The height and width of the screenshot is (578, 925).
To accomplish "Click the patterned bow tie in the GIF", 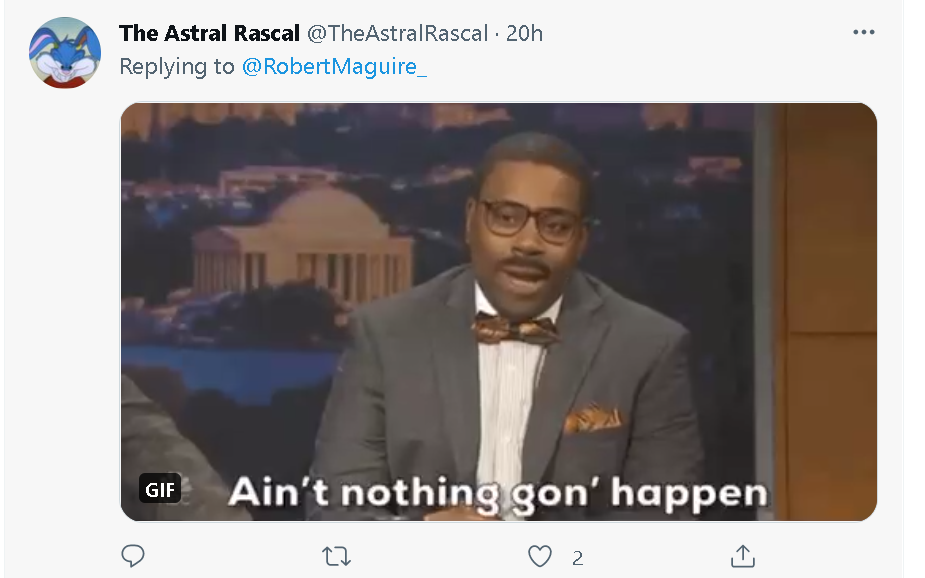I will coord(514,330).
